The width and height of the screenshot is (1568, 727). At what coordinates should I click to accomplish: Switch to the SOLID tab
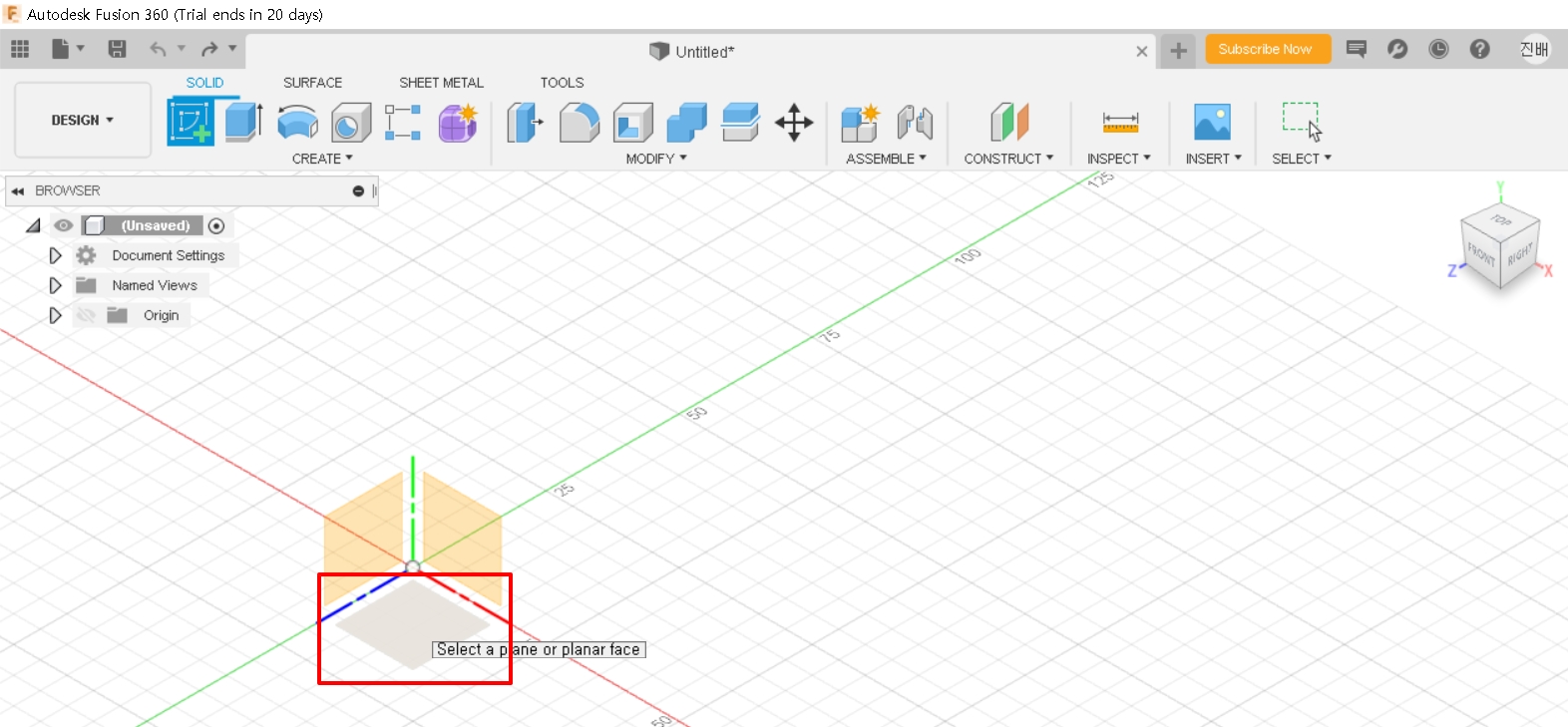click(x=204, y=83)
